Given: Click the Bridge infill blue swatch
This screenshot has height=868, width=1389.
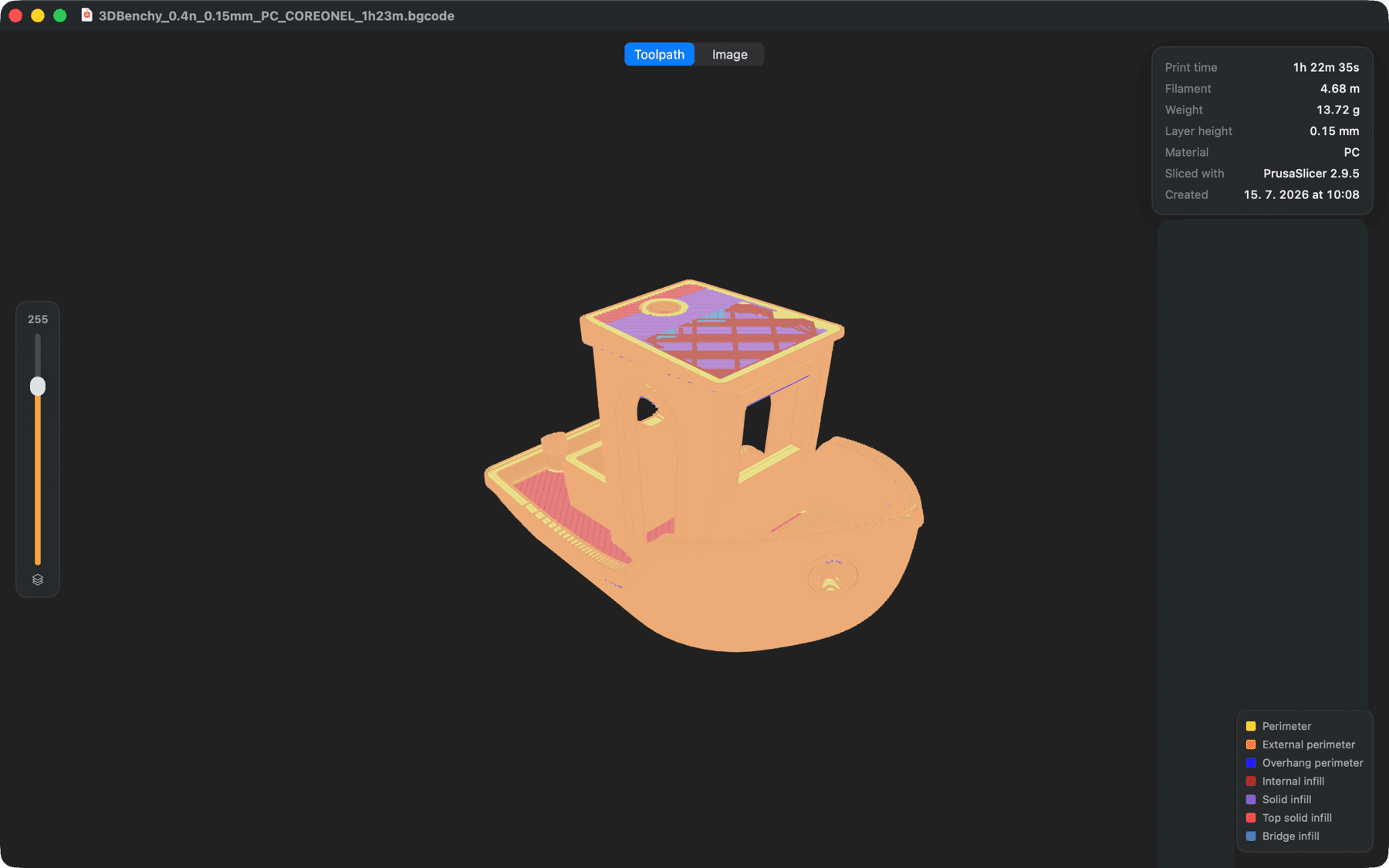Looking at the screenshot, I should click(x=1251, y=836).
